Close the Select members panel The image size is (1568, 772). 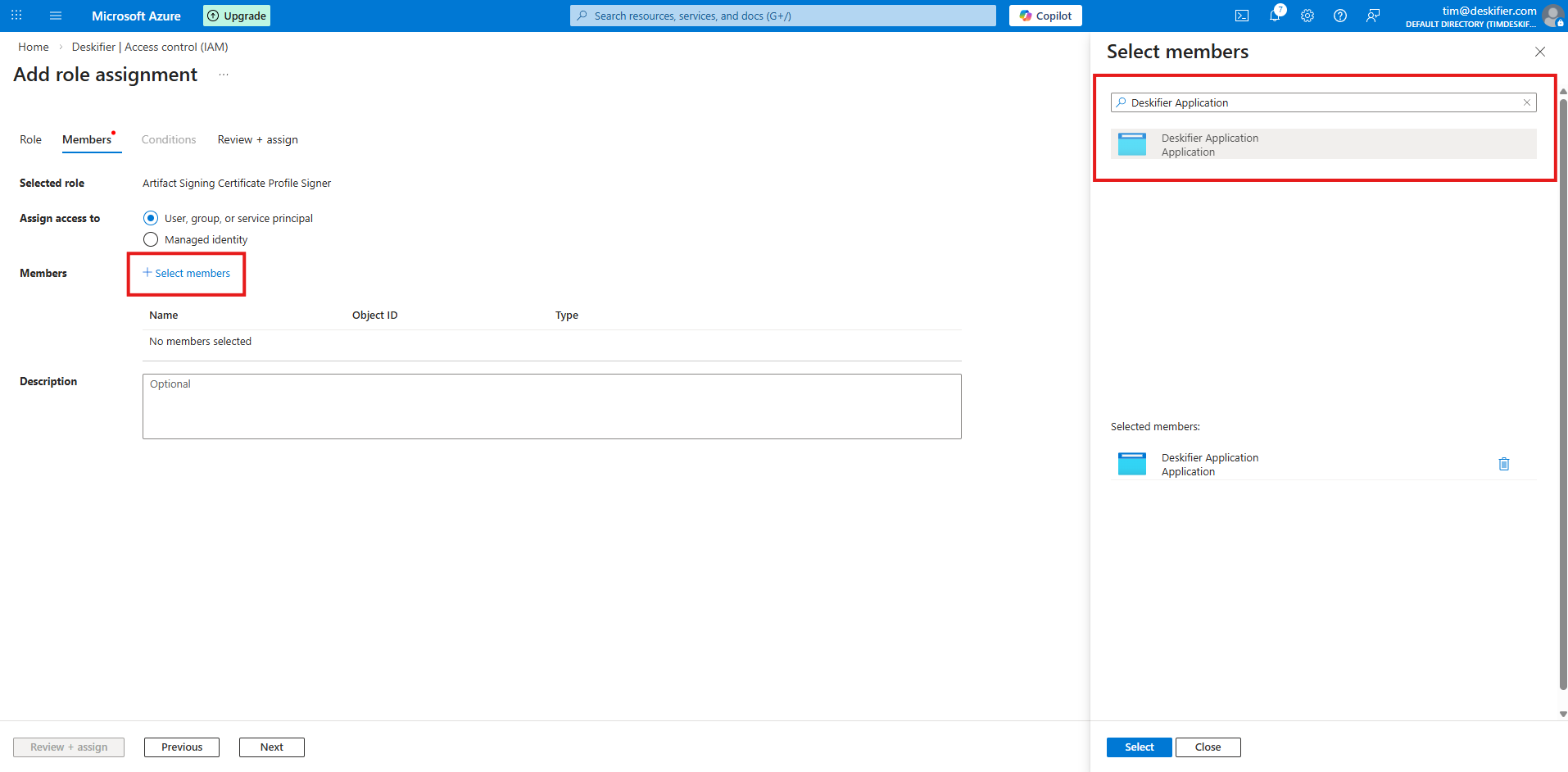tap(1540, 52)
